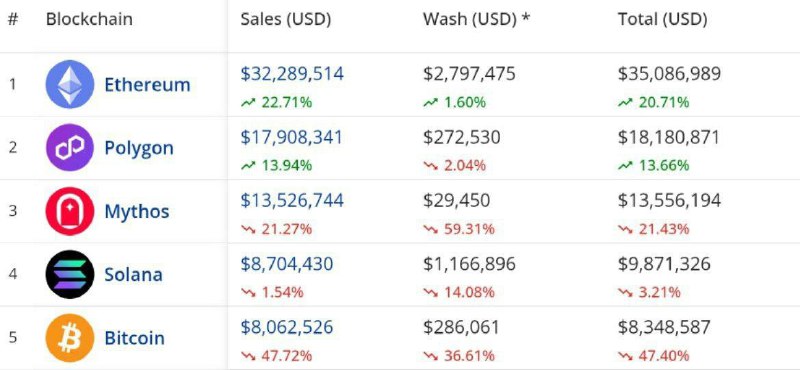Sort by Sales (USD) column header

click(286, 19)
